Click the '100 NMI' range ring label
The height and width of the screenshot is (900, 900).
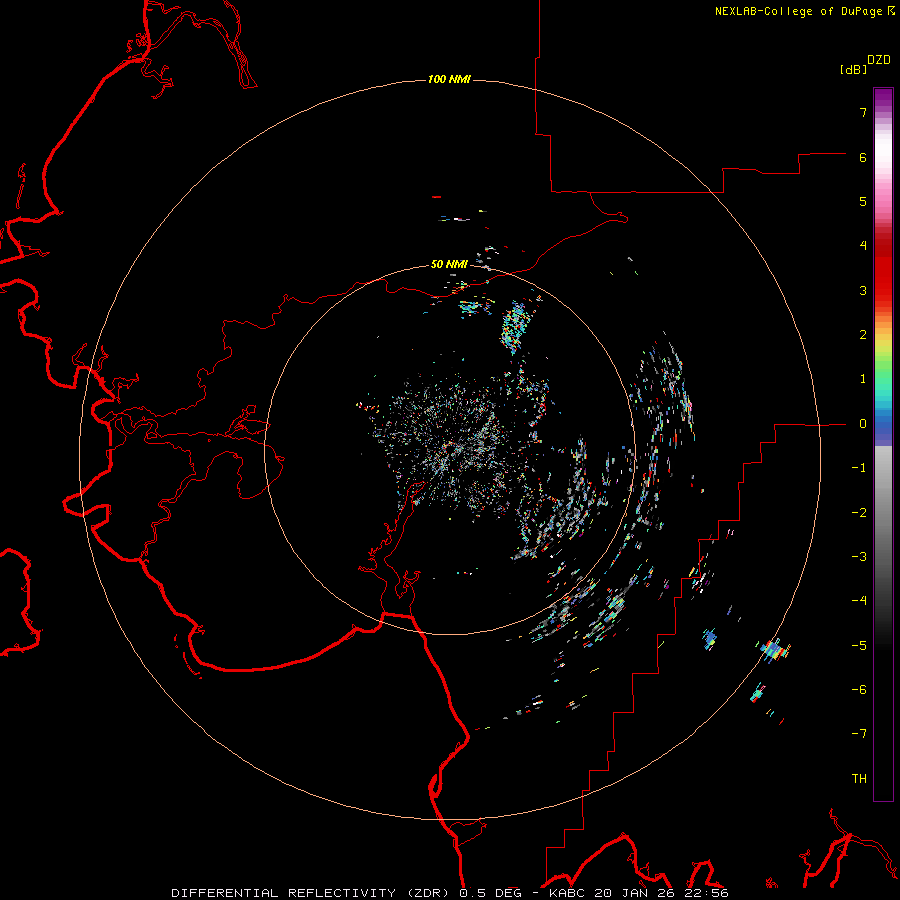click(449, 79)
